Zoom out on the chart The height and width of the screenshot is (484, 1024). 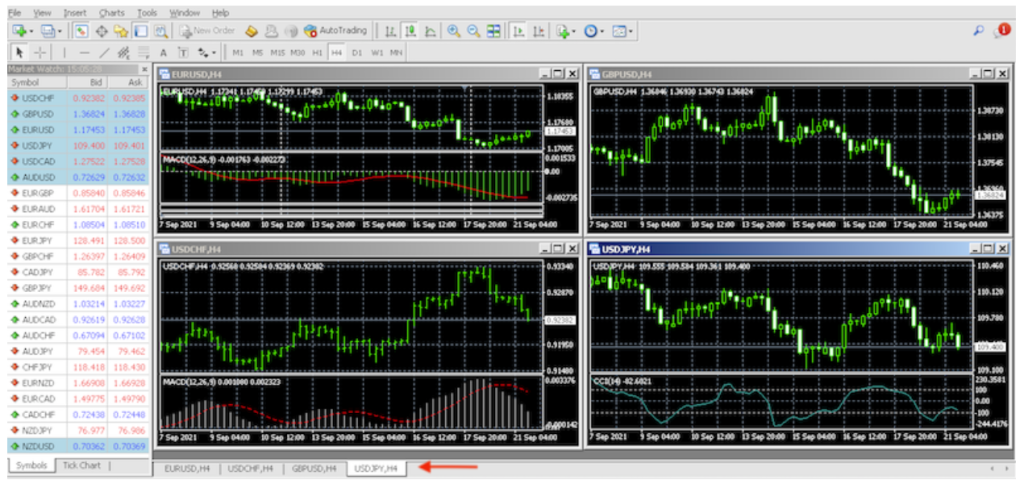473,31
